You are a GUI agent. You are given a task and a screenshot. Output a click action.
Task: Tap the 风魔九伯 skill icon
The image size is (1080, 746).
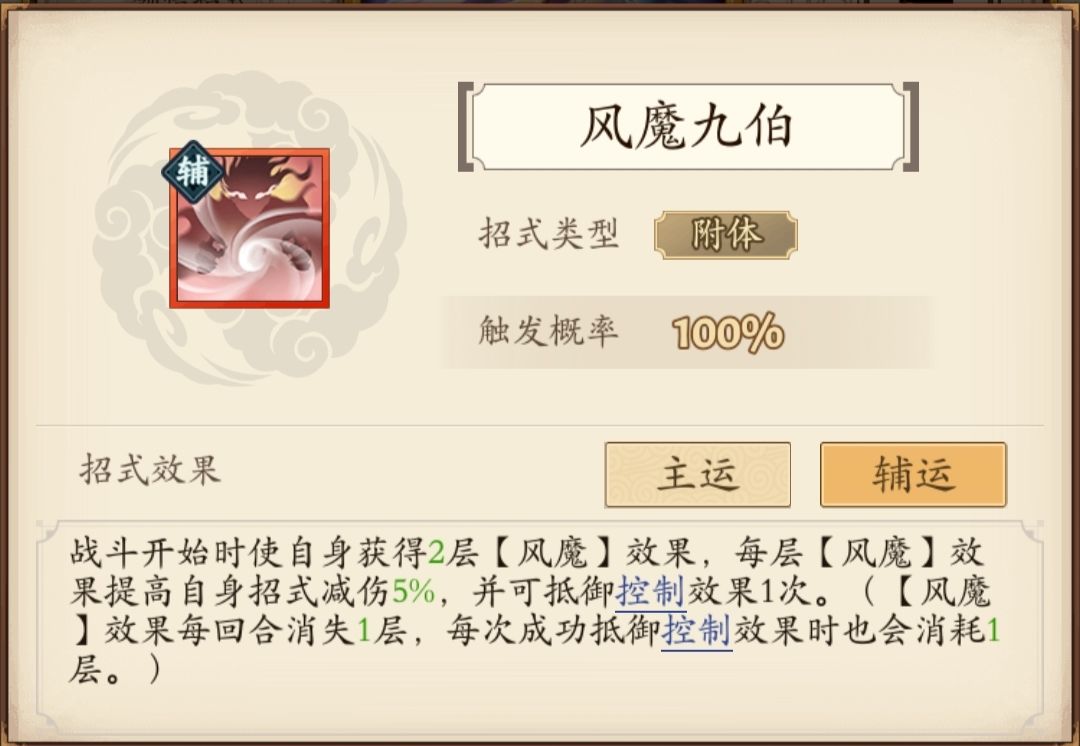click(x=249, y=228)
